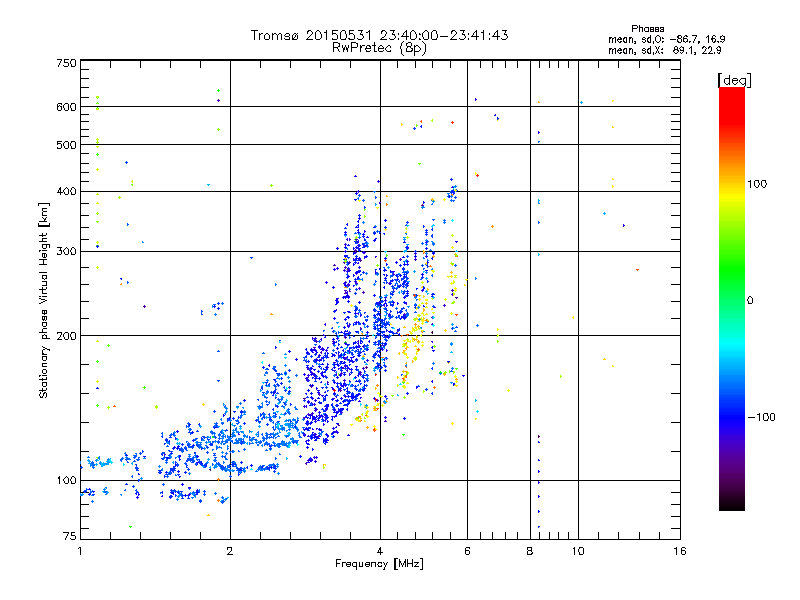Click the 'Stationary phase Virtual Height [km]' axis title
This screenshot has width=800, height=600.
point(44,300)
